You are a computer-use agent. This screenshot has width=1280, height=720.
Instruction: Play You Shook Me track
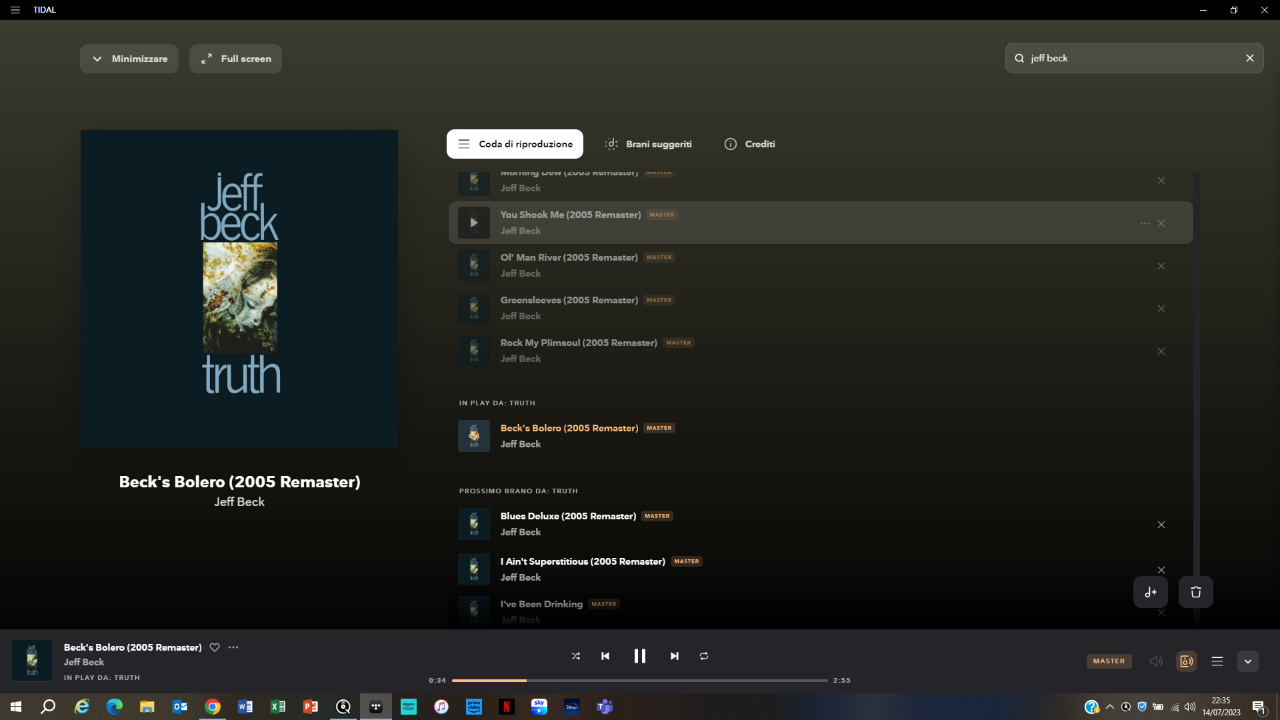(x=474, y=223)
